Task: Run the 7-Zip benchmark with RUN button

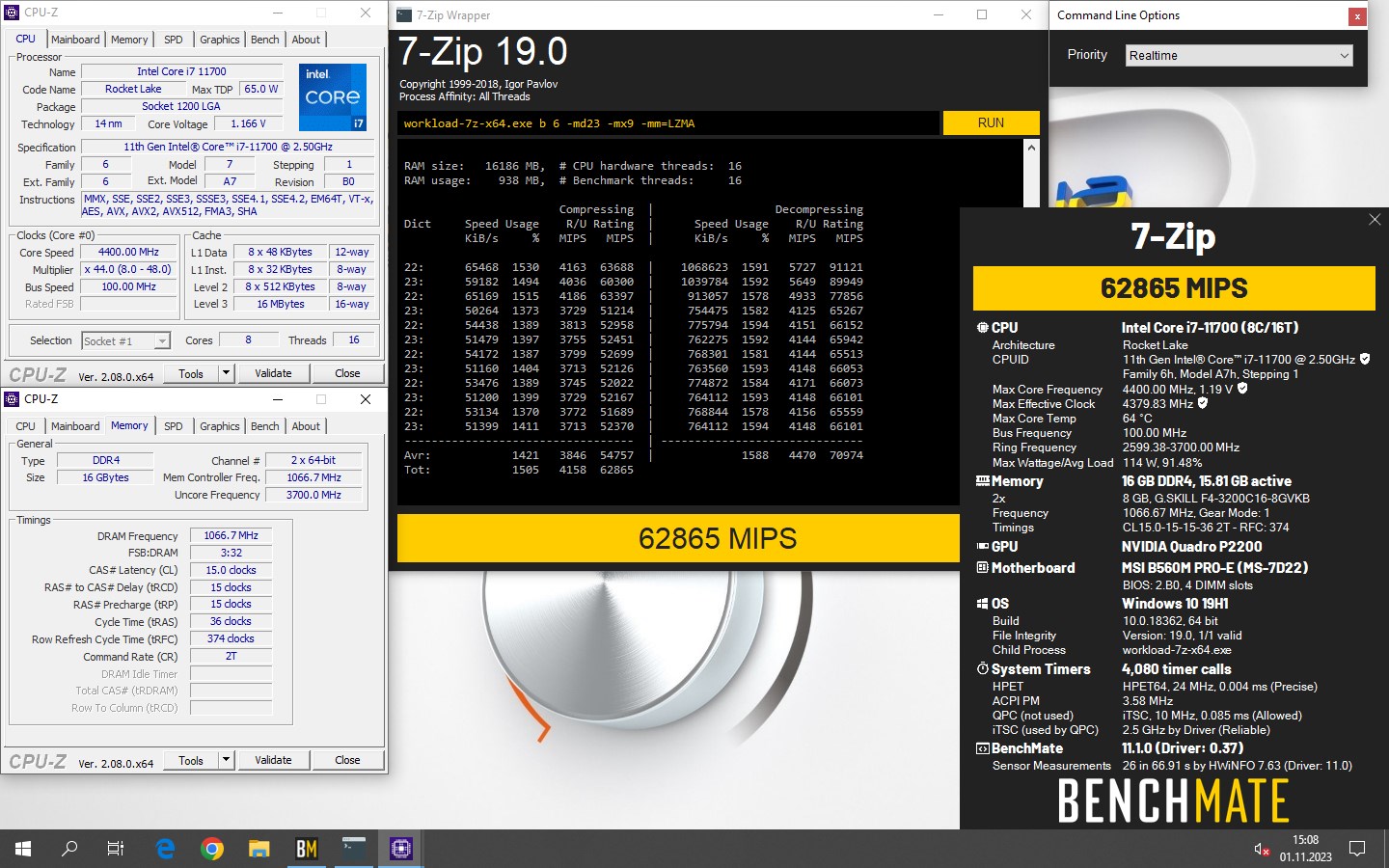Action: click(991, 122)
